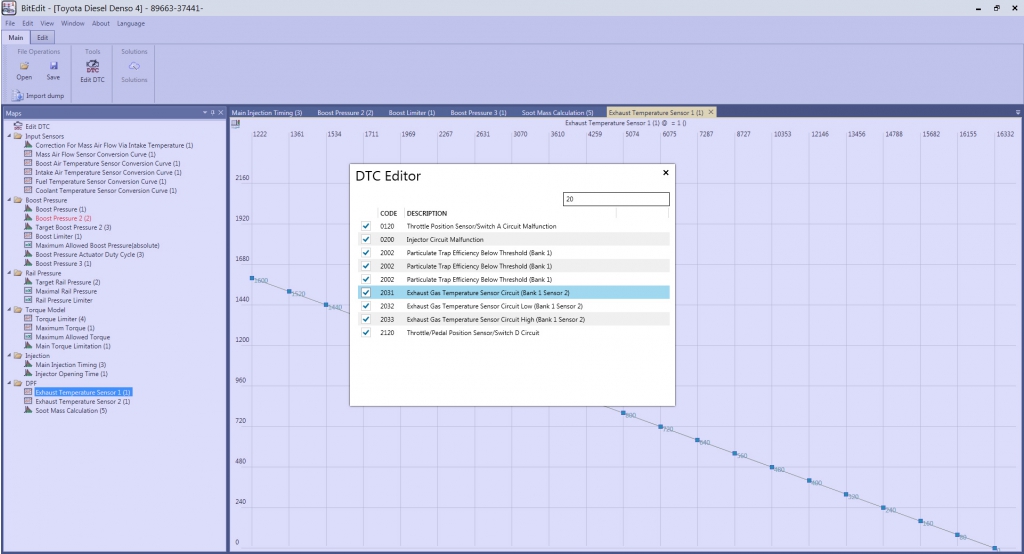Click the BitEdit application icon in title bar
Screen dimensions: 1024x554
(8, 8)
